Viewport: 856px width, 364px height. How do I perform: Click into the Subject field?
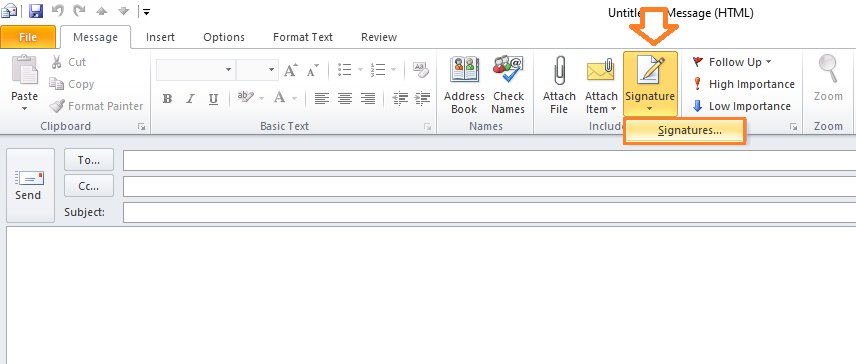pos(490,212)
